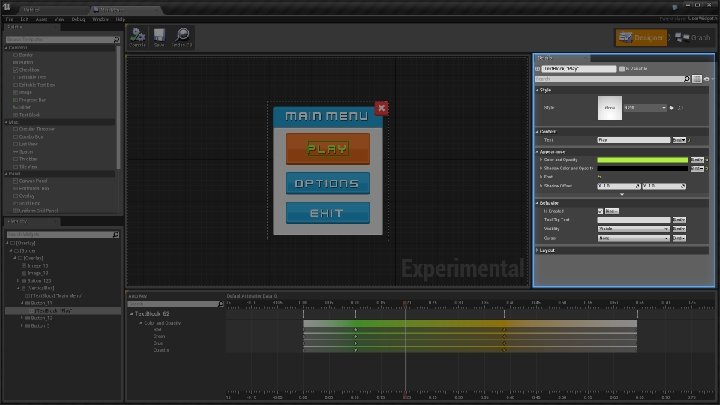Open the Visibility dropdown in Behavior
The height and width of the screenshot is (405, 720).
click(633, 229)
